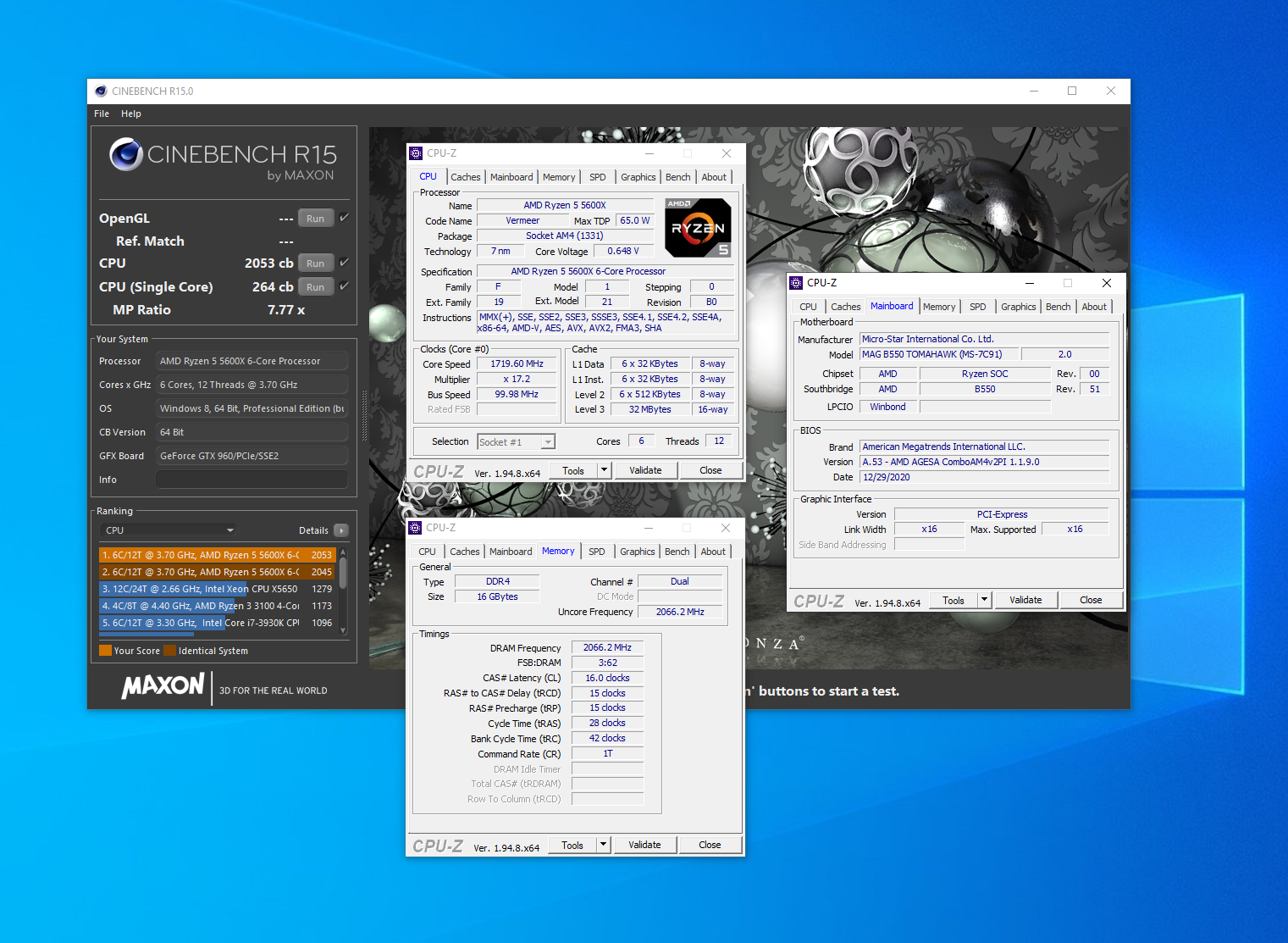
Task: Click the Your Score orange legend swatch
Action: (x=105, y=651)
